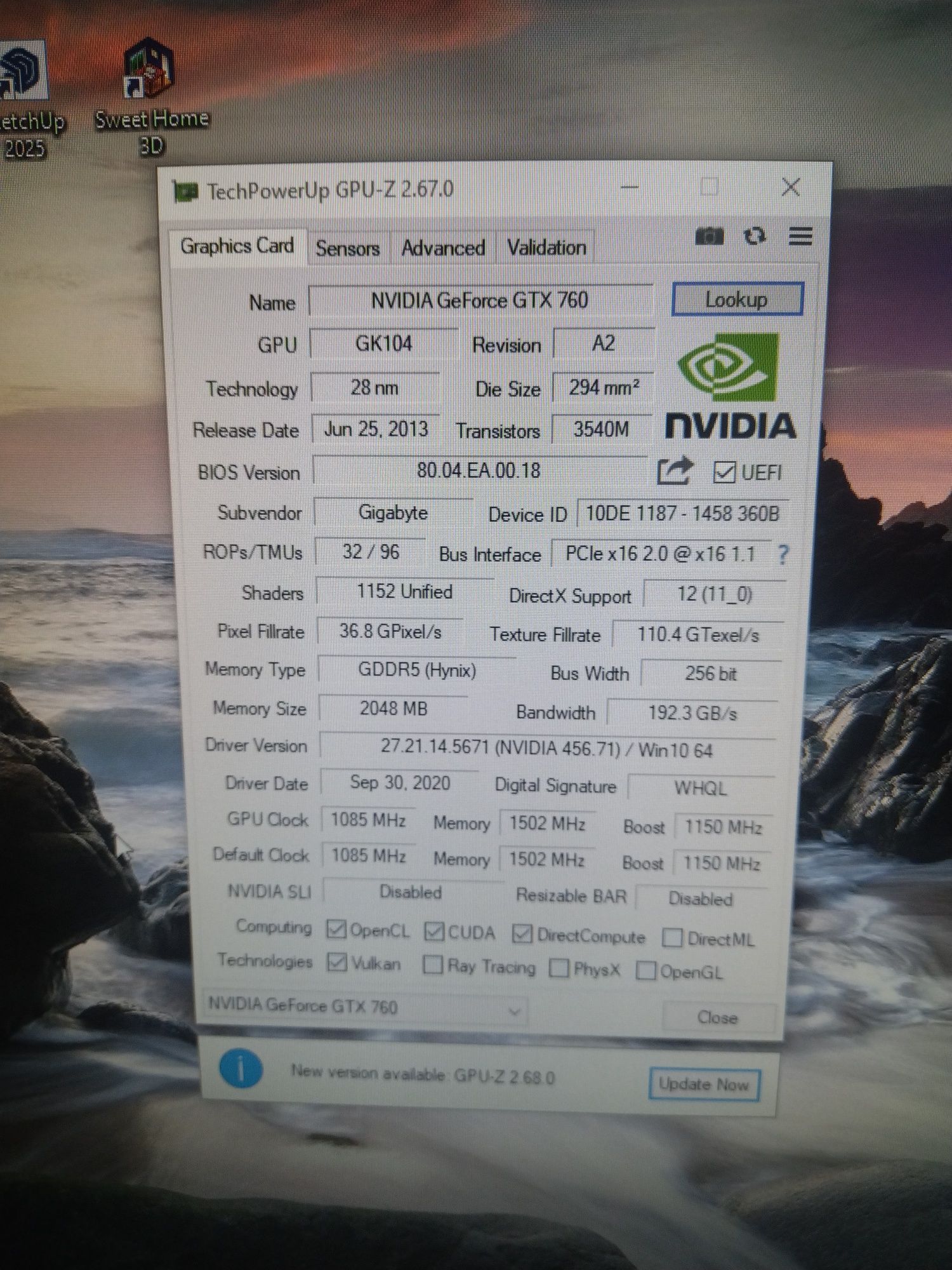Click the DirectX Support value 12 (11_0)
Viewport: 952px width, 1270px height.
pos(715,594)
